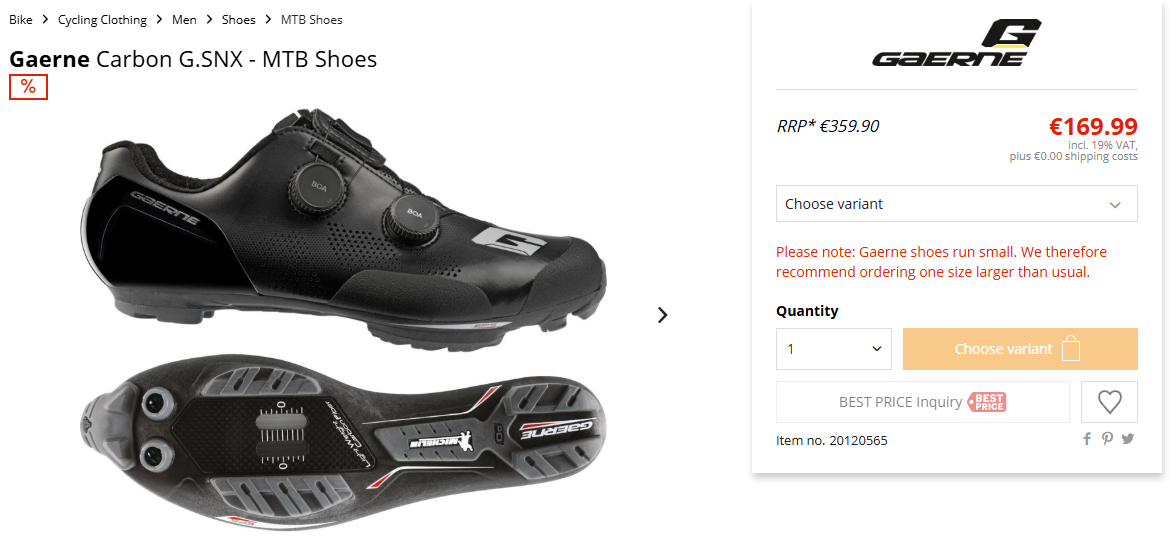The width and height of the screenshot is (1172, 544).
Task: Click the red Best Price badge
Action: [987, 402]
